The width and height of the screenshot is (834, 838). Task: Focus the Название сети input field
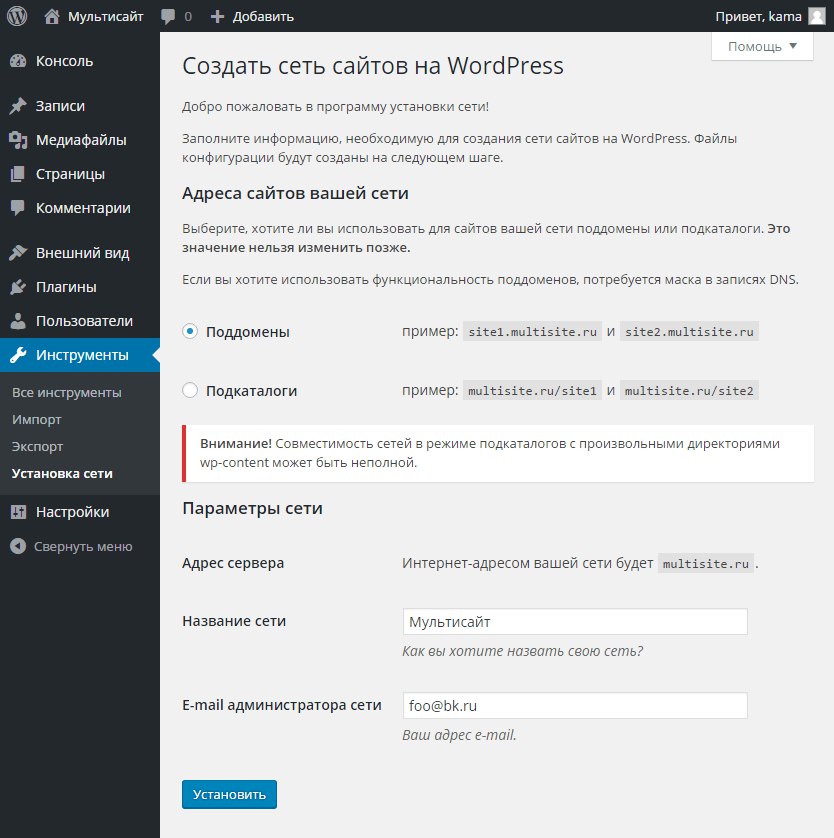point(575,622)
